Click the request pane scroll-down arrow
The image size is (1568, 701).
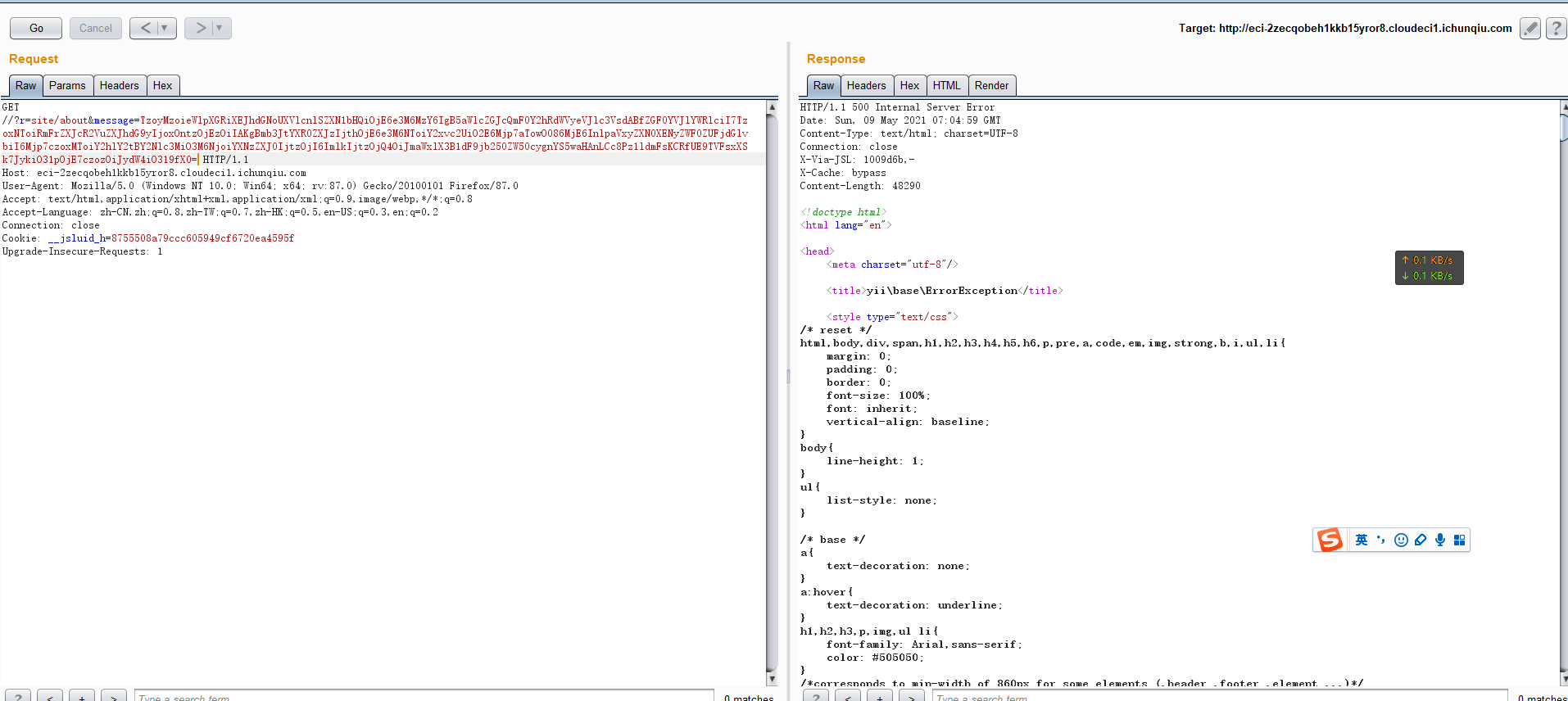(x=772, y=679)
